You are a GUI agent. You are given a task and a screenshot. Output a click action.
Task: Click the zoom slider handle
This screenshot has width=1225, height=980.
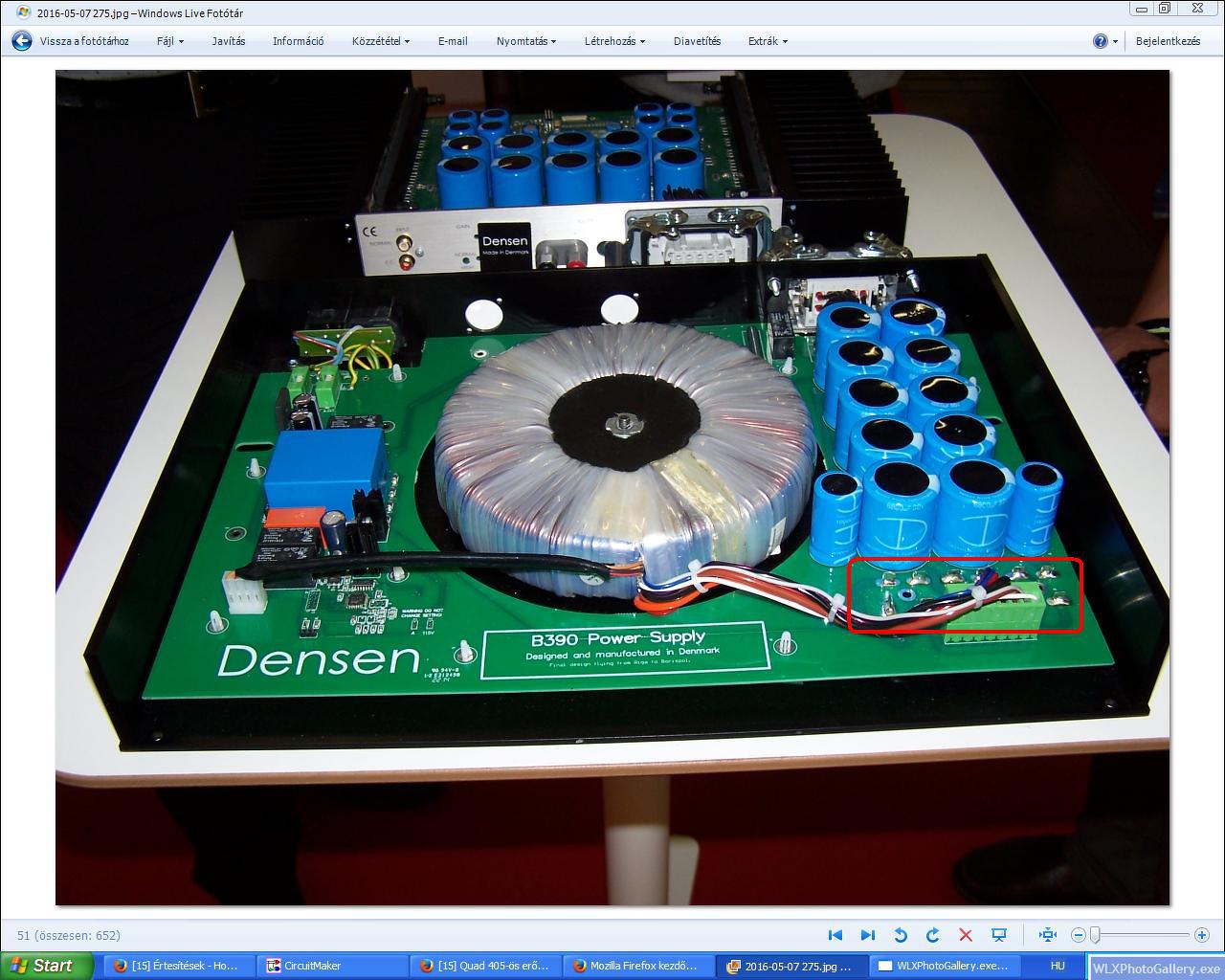pos(1095,935)
